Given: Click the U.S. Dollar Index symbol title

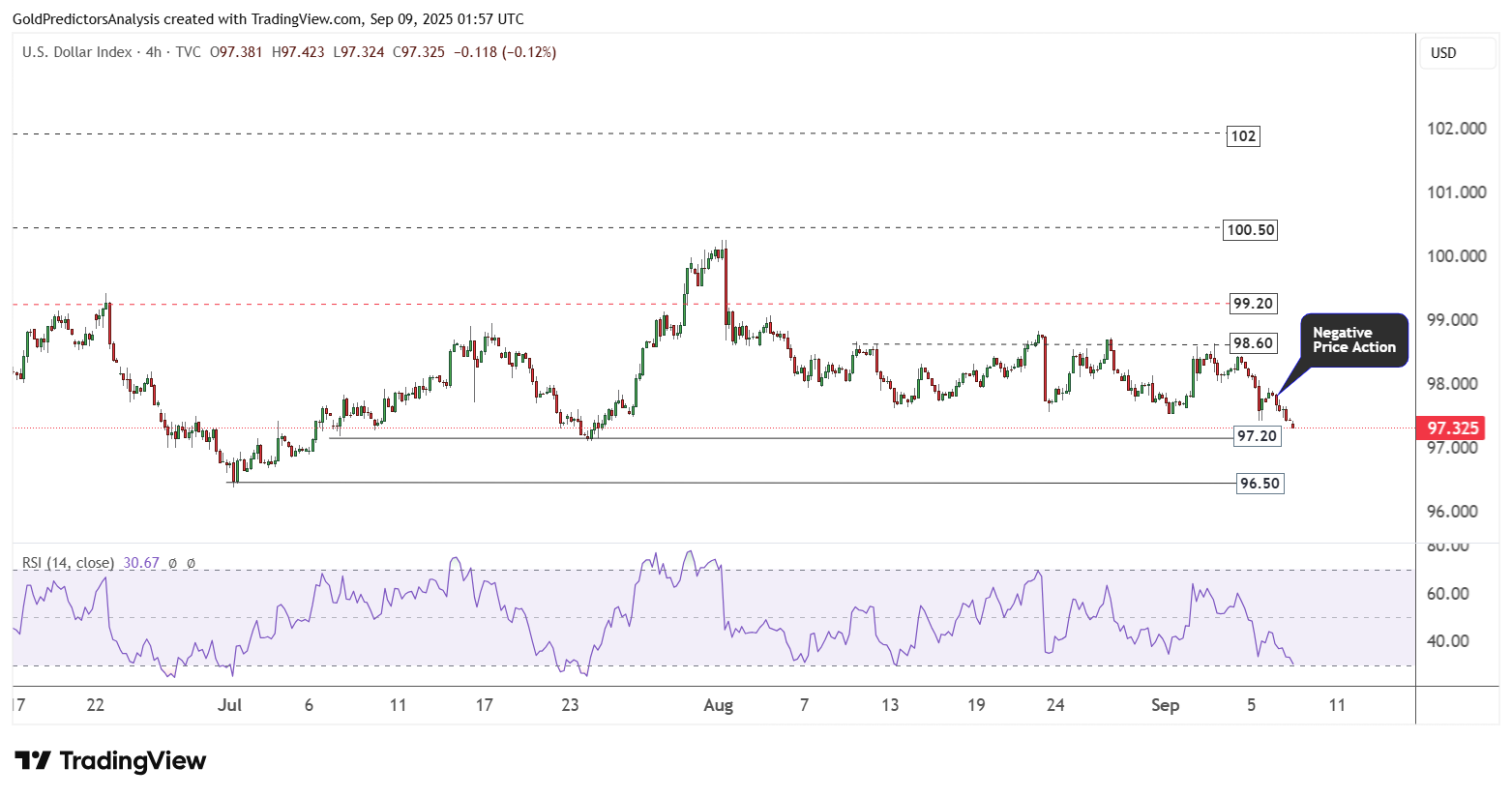Looking at the screenshot, I should [x=77, y=52].
